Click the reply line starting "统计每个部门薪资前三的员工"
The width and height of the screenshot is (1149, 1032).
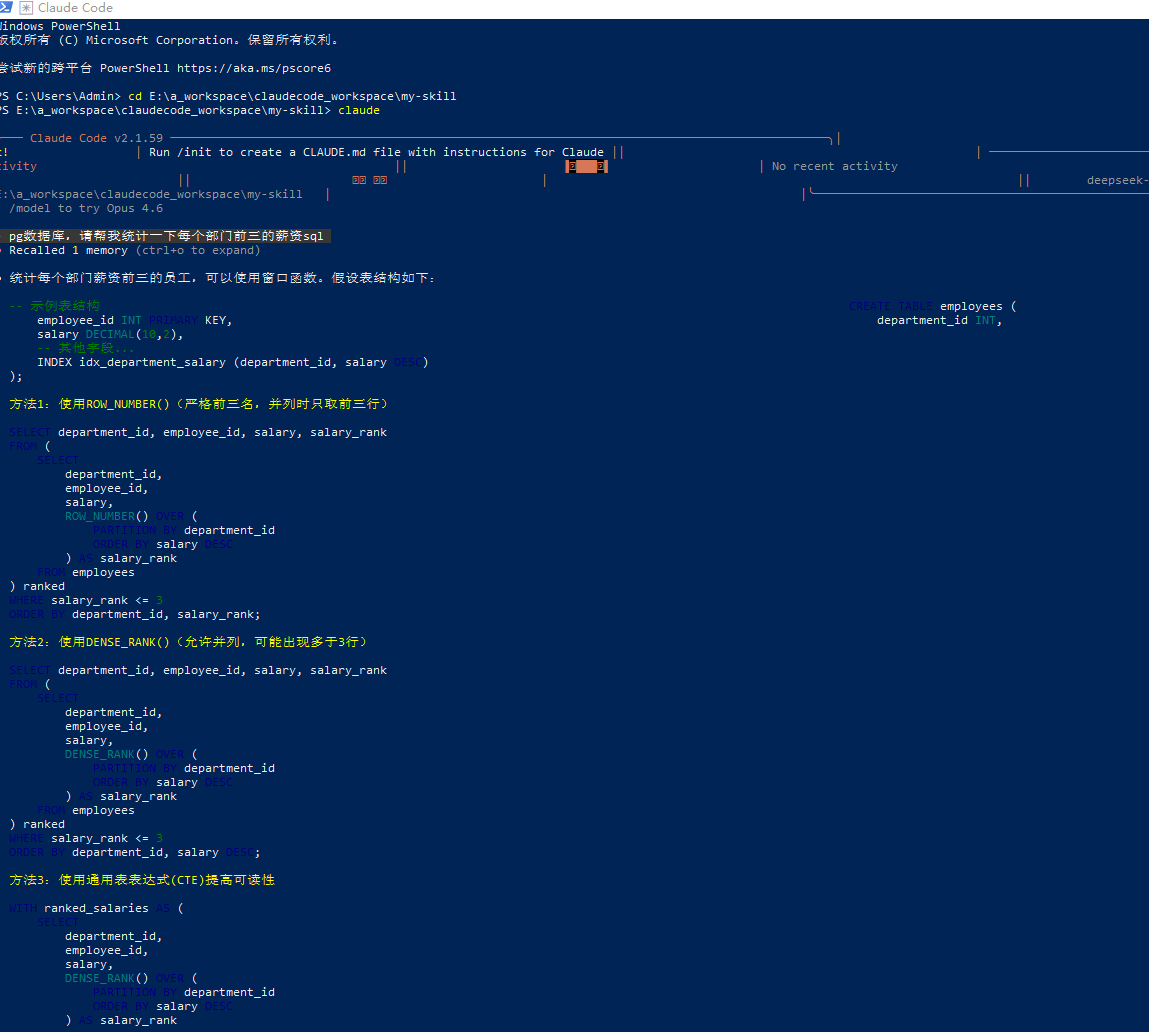[x=222, y=279]
